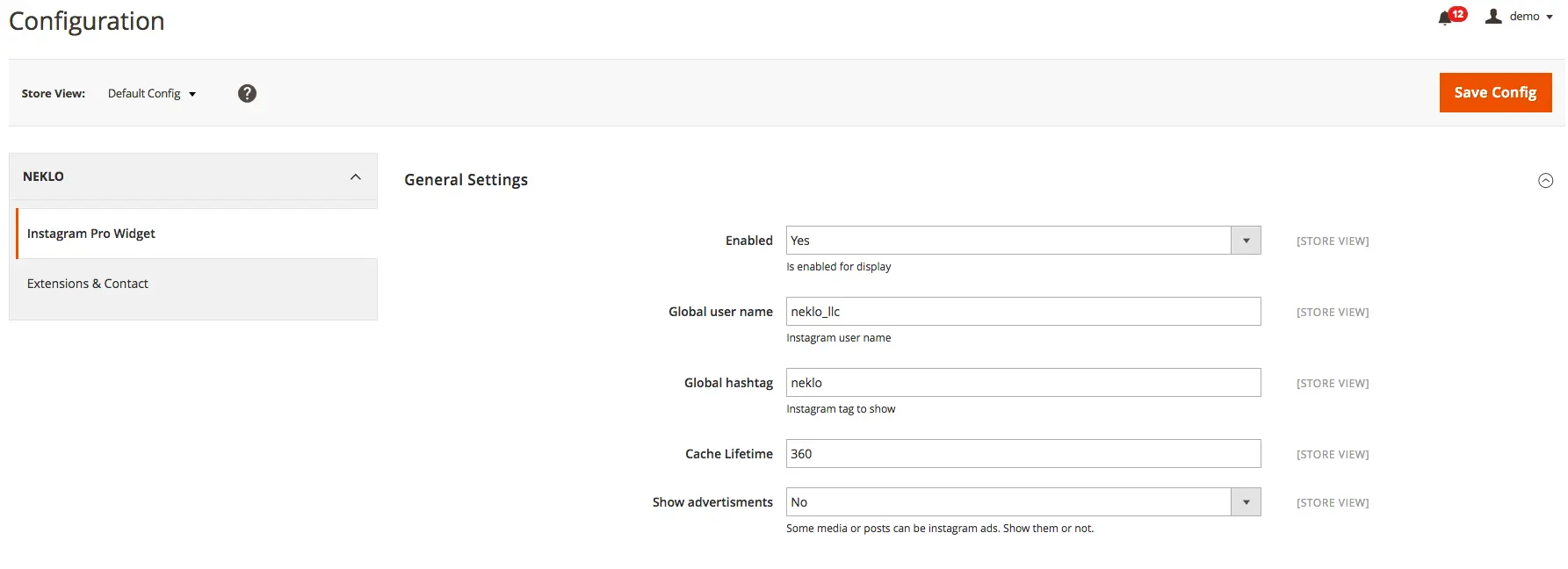Open Extensions & Contact section
Screen dimensions: 1568x569
click(88, 284)
